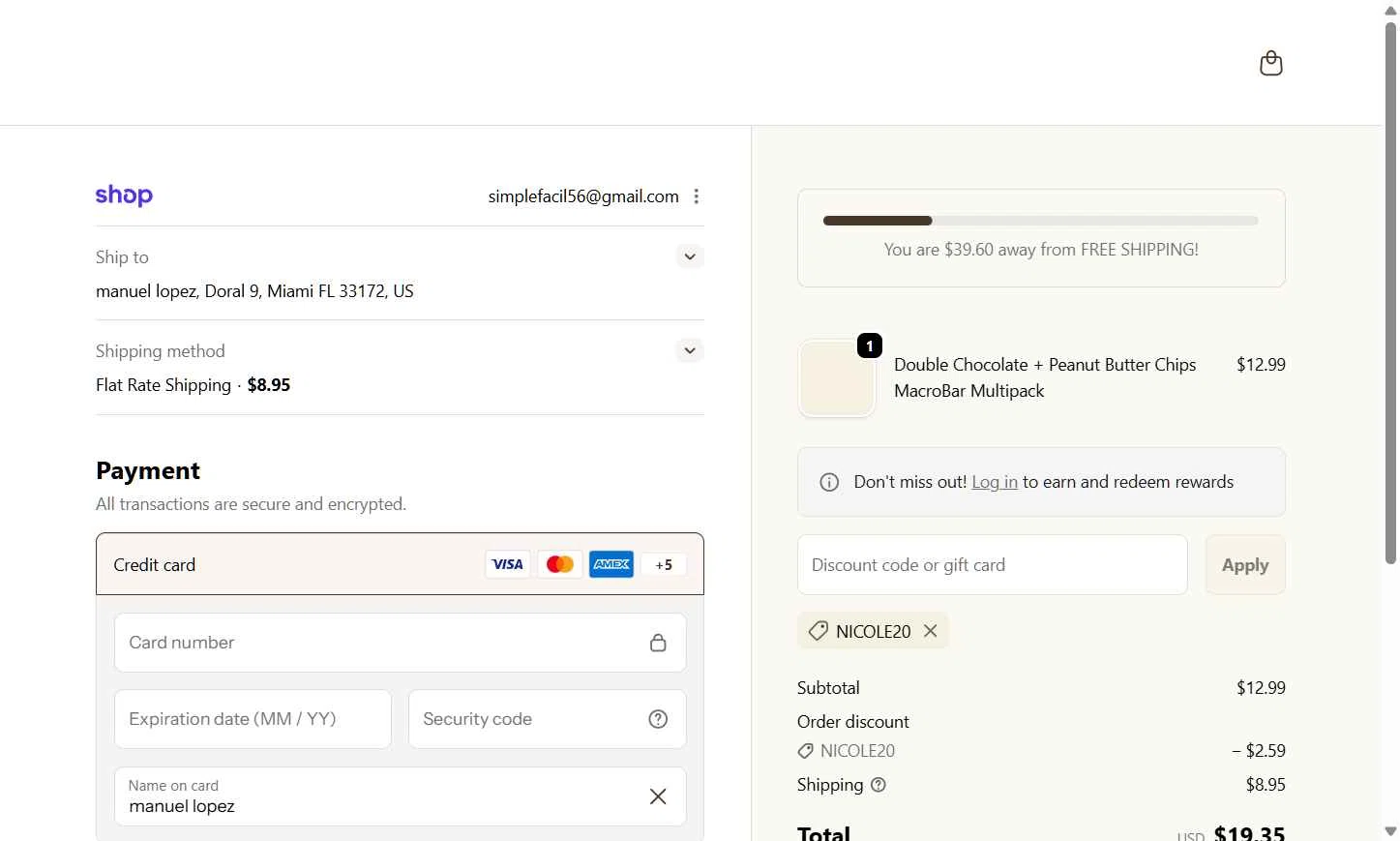Click the item quantity badge 1
Viewport: 1400px width, 841px height.
click(870, 345)
